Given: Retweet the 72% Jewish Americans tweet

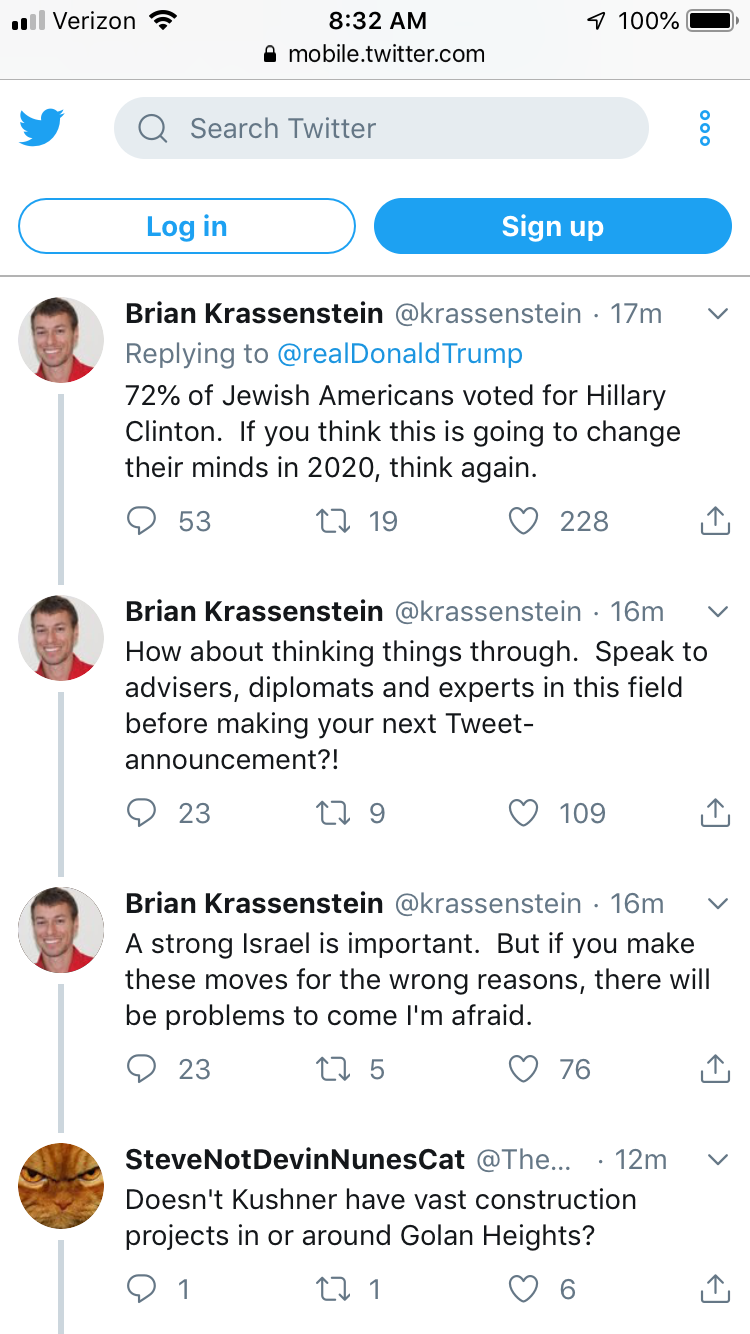Looking at the screenshot, I should [332, 521].
